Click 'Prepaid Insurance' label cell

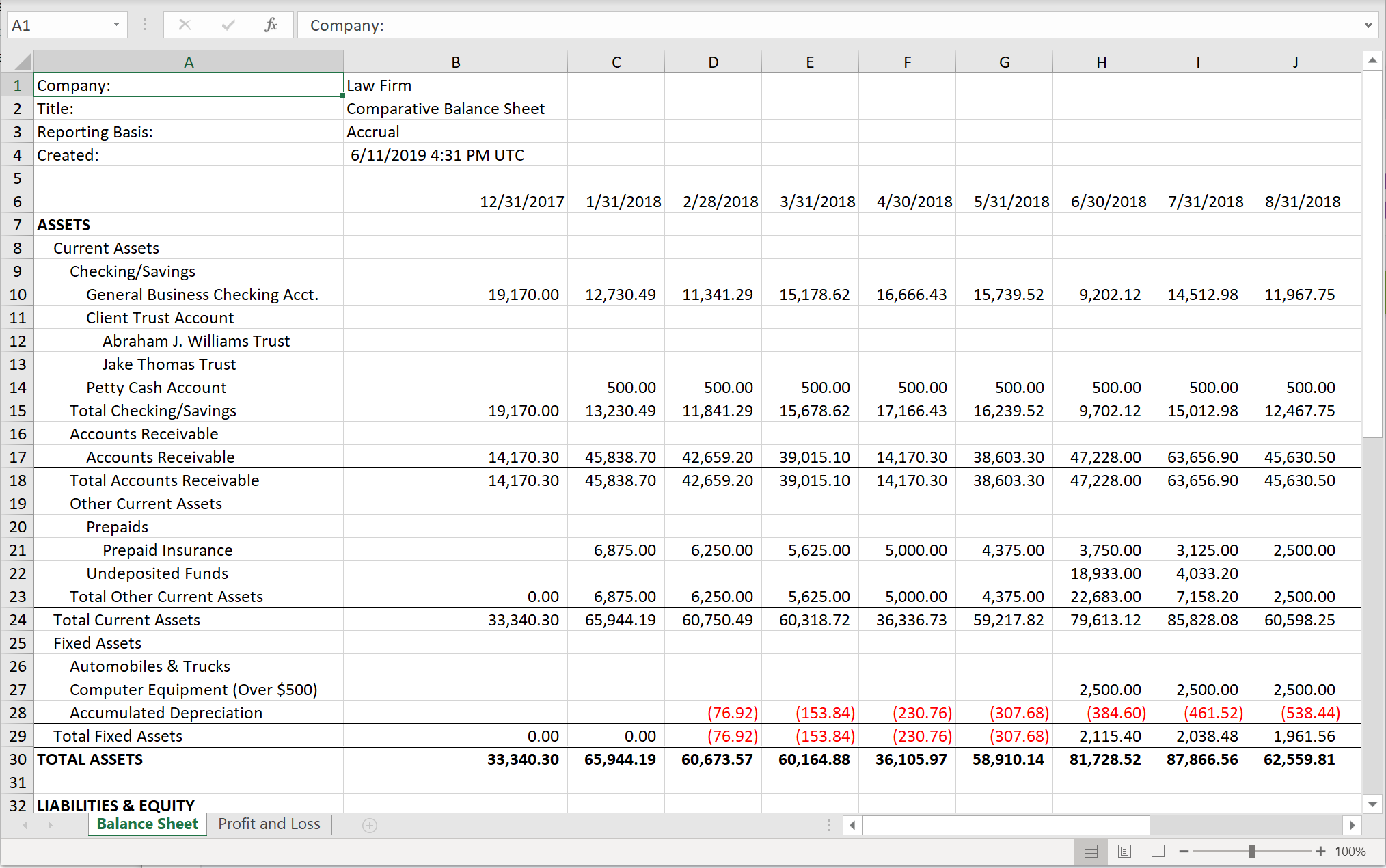pyautogui.click(x=189, y=550)
